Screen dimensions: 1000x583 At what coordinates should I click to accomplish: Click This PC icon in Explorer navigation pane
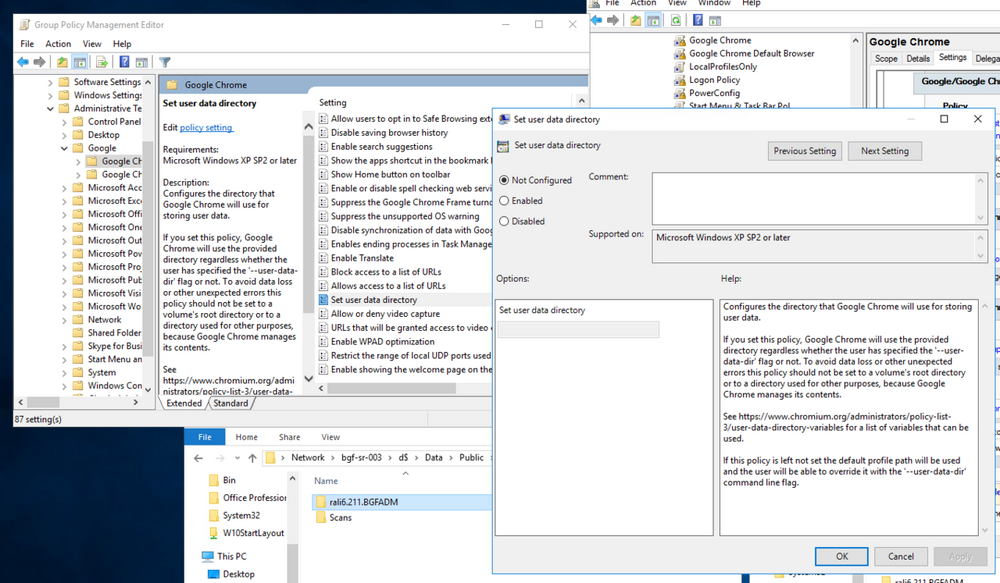(x=208, y=556)
